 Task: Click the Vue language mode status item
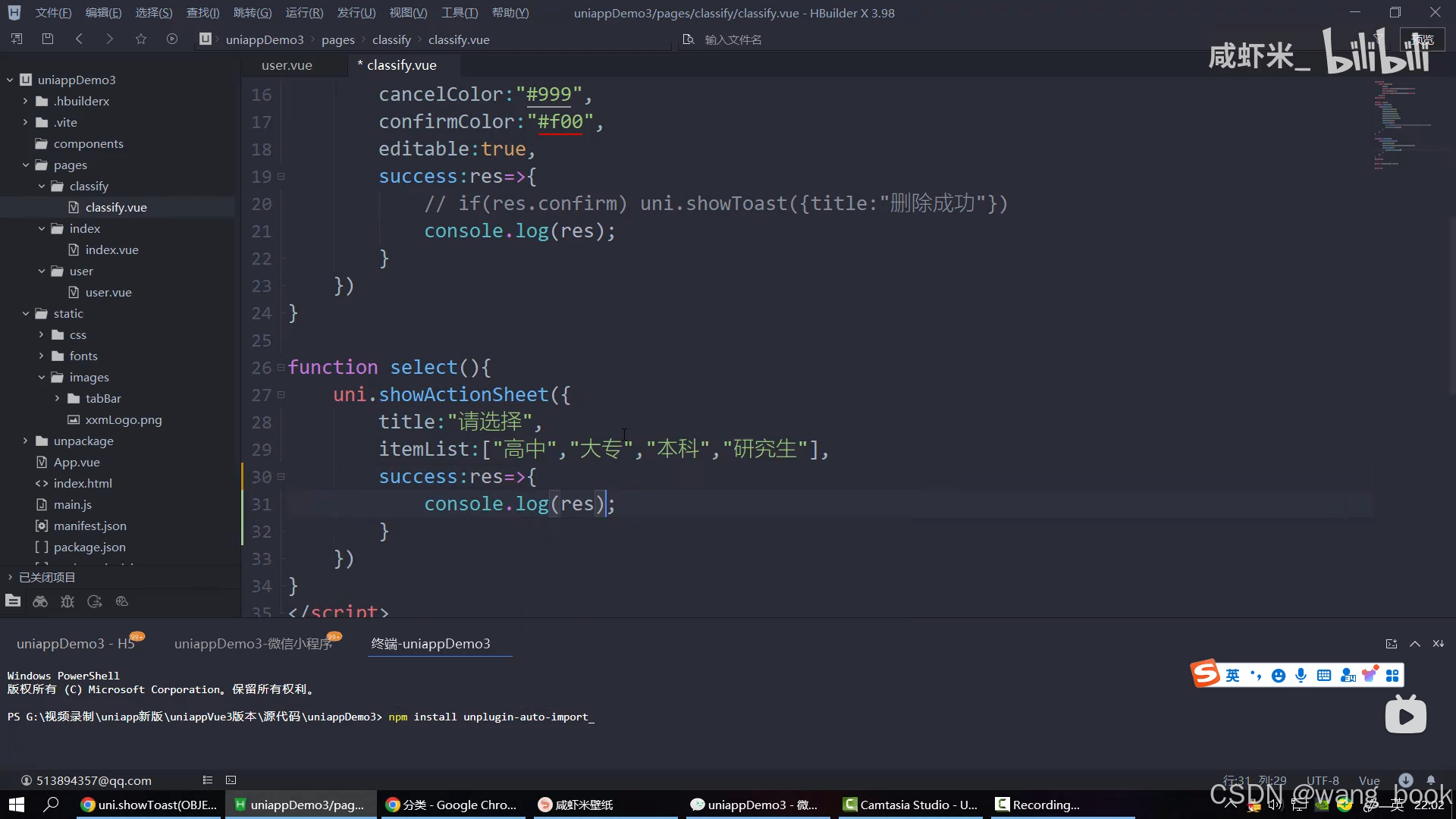pos(1369,780)
